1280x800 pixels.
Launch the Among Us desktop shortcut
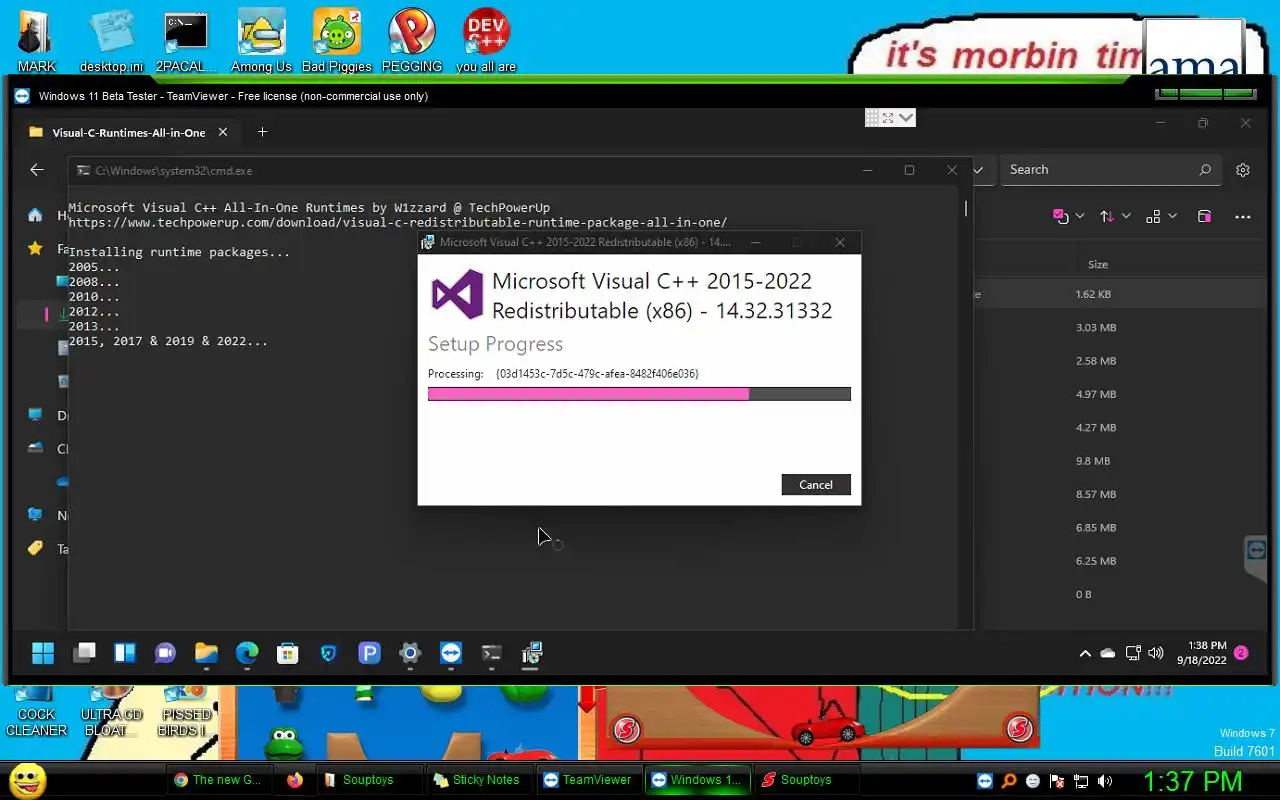[x=261, y=41]
